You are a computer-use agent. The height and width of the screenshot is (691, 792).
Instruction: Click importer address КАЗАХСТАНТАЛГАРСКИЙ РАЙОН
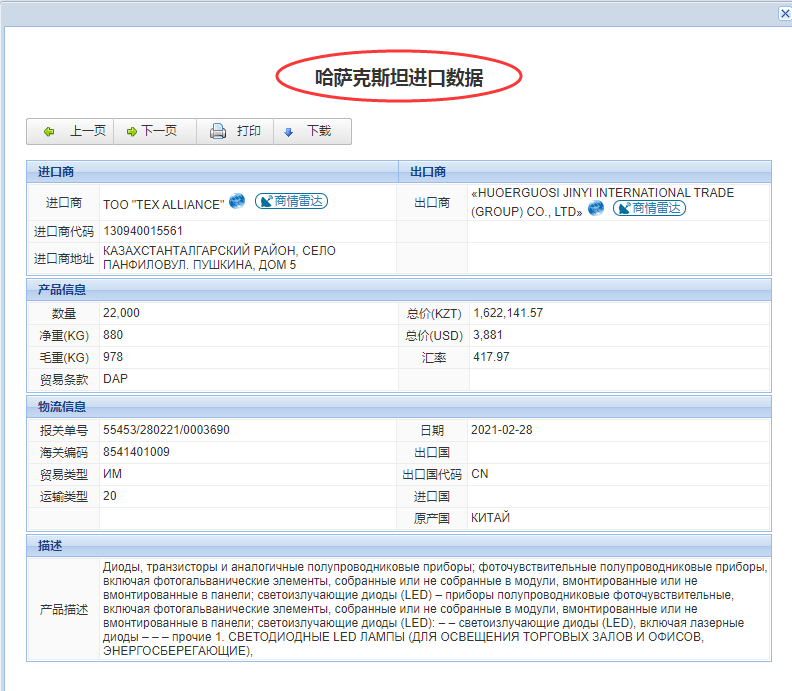[219, 258]
